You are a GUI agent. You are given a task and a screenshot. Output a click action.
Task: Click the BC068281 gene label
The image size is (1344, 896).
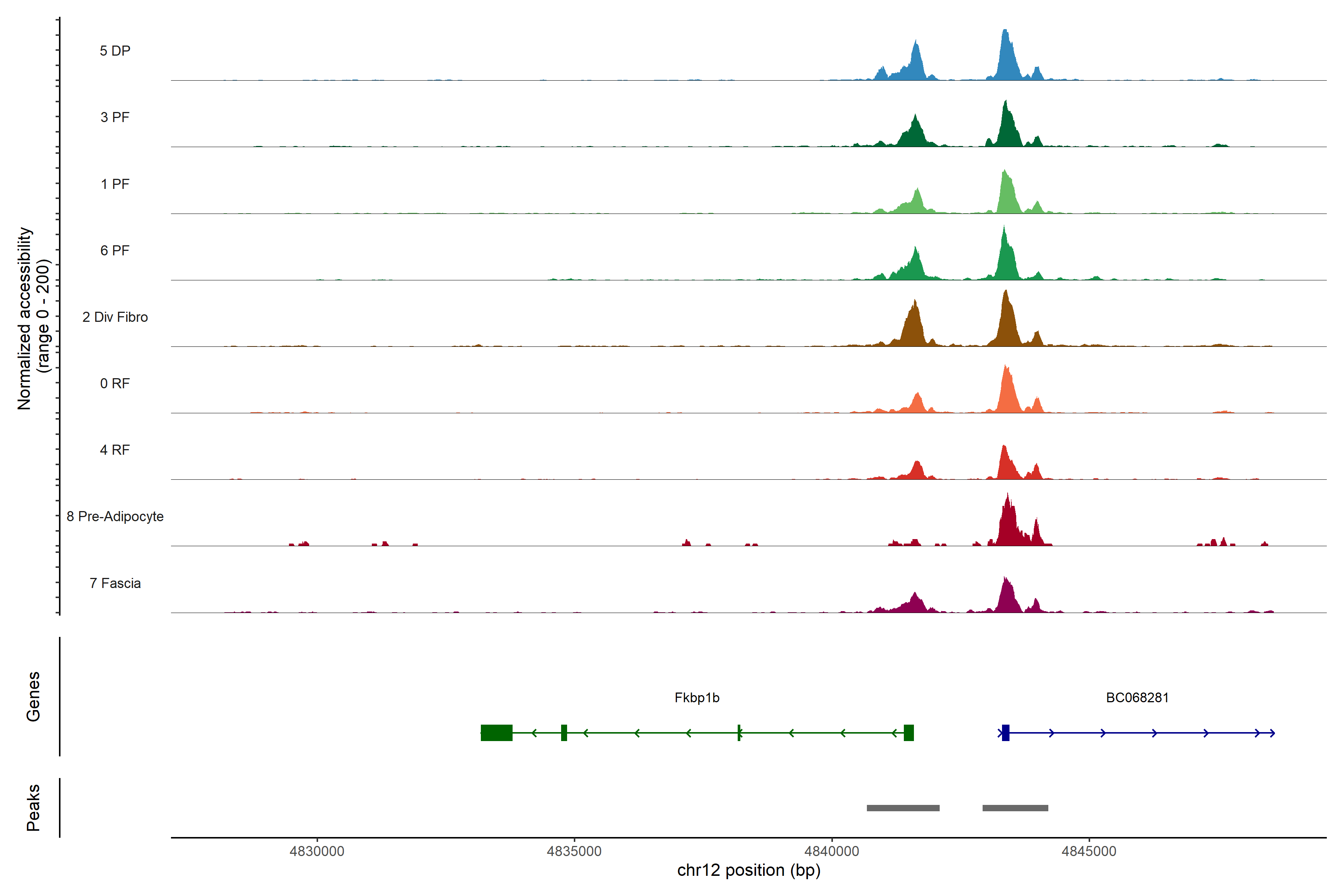[x=1137, y=698]
